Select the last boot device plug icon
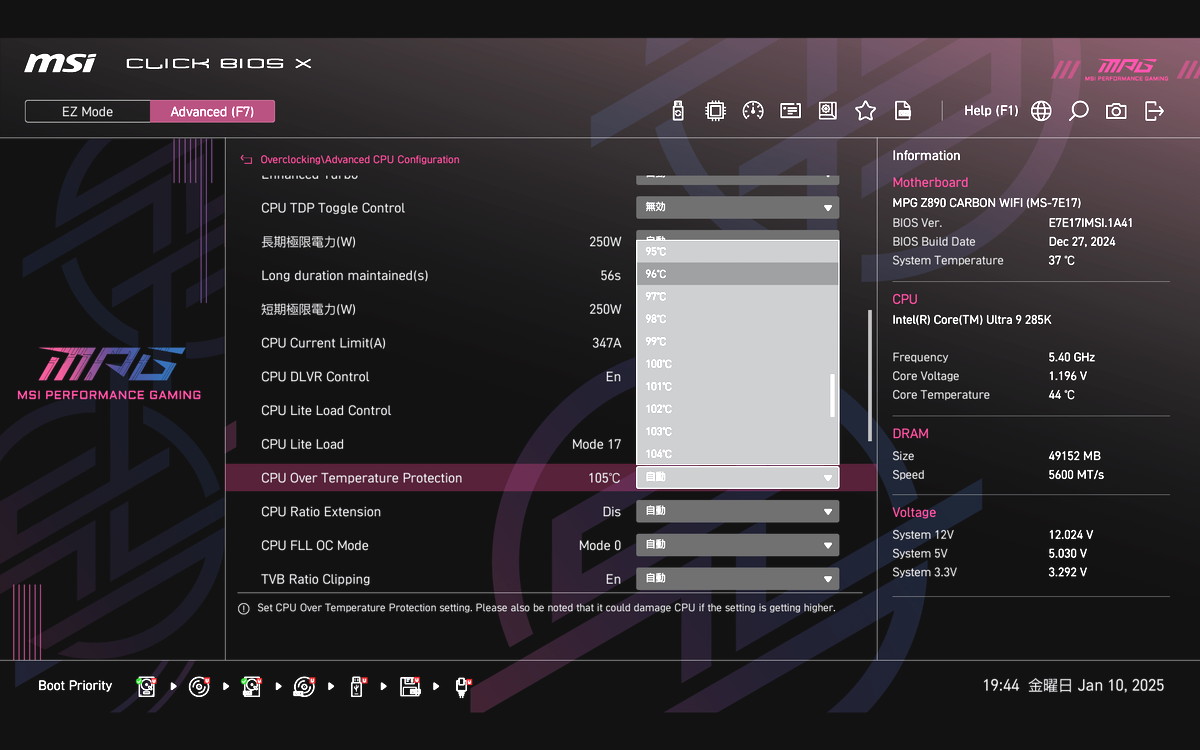1200x750 pixels. click(x=462, y=686)
